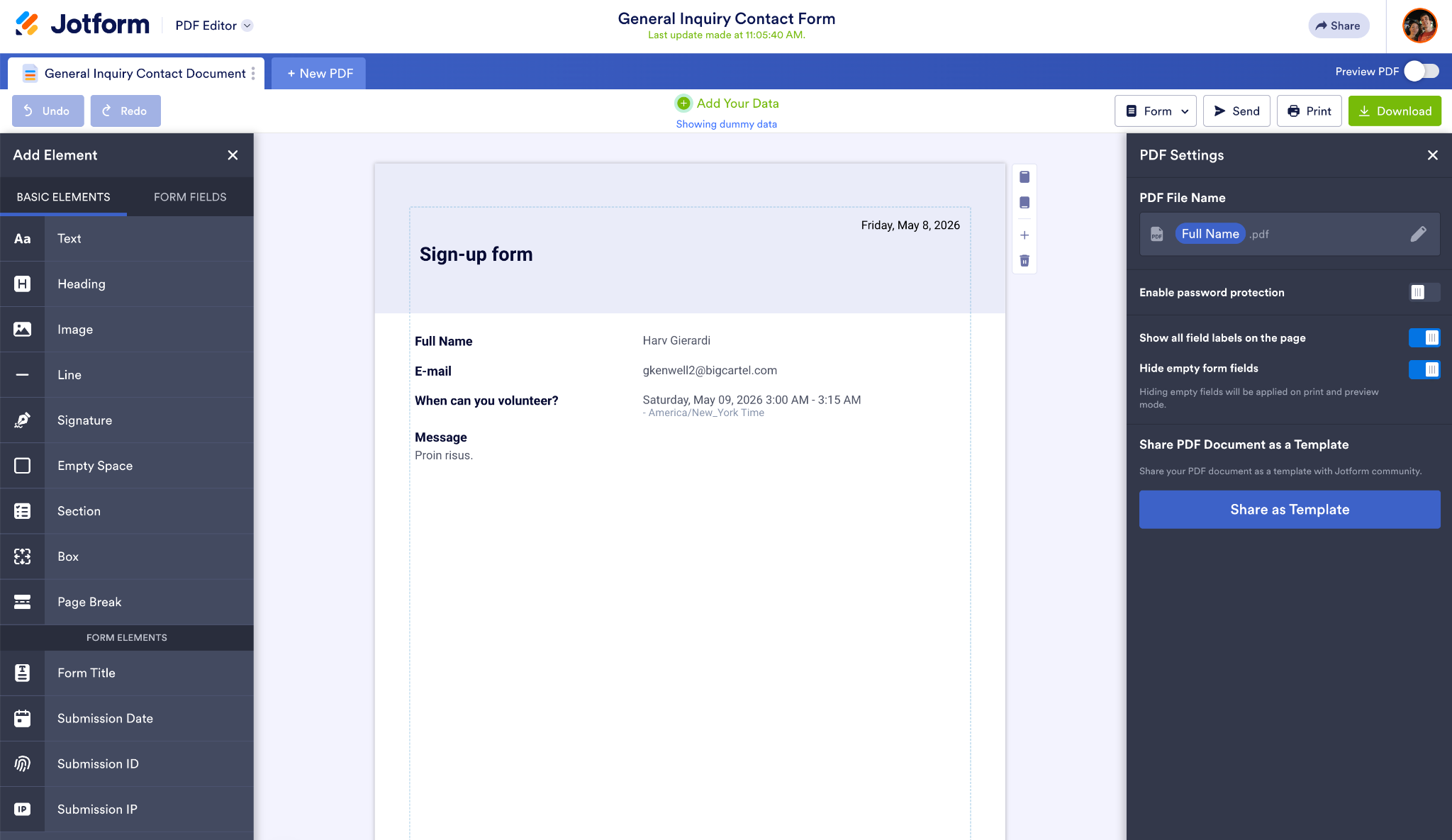This screenshot has width=1452, height=840.
Task: Click the Harv Gierardi value
Action: click(676, 341)
